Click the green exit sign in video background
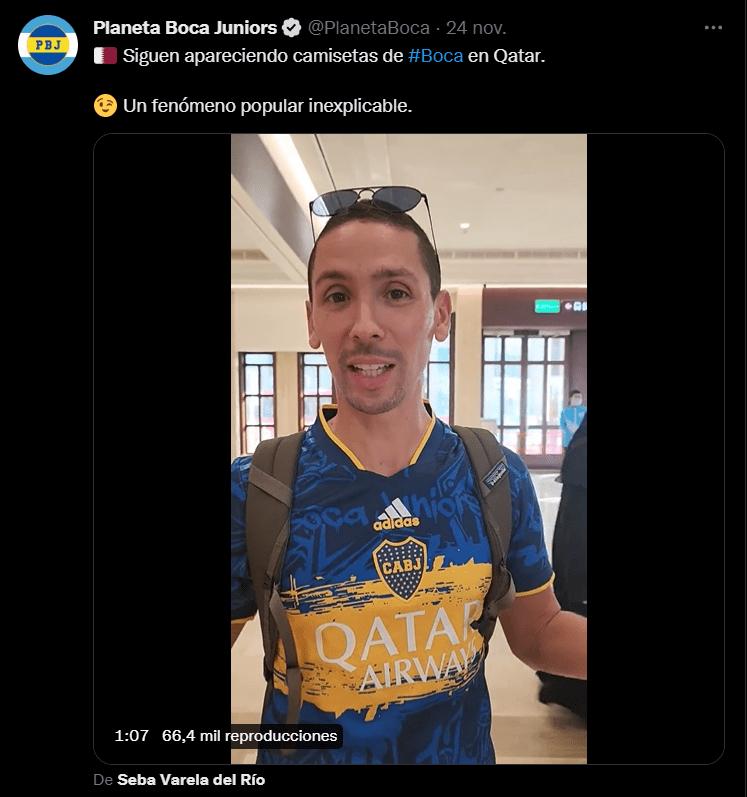747x797 pixels. point(547,306)
